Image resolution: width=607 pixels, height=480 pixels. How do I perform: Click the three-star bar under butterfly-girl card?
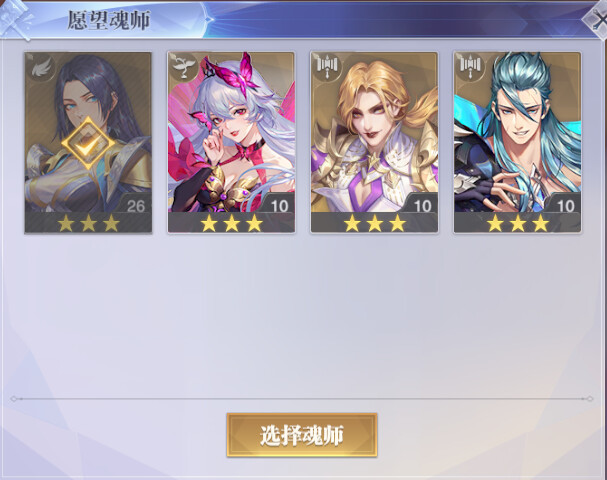point(231,223)
